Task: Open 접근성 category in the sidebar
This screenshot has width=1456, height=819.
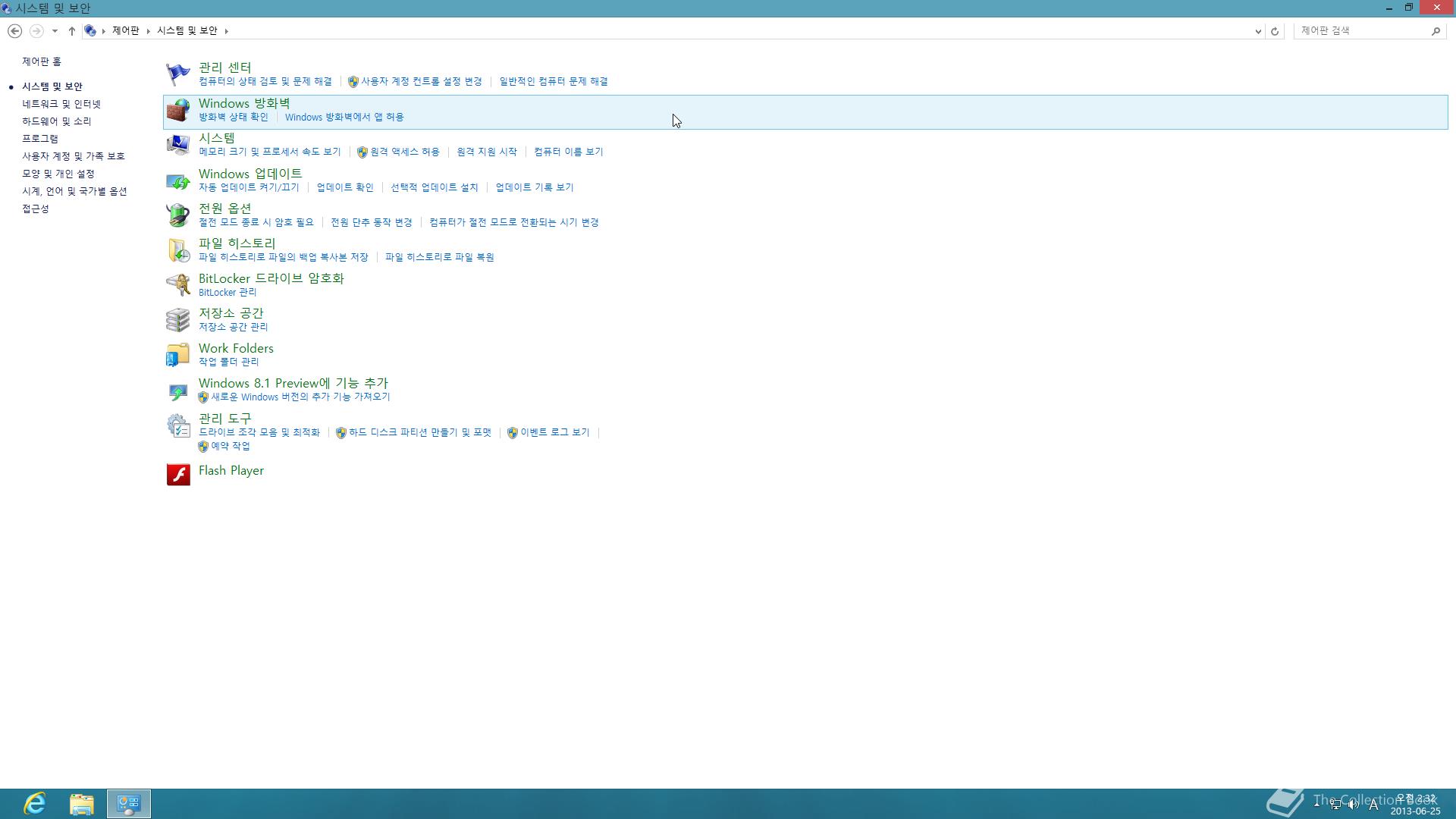Action: [36, 209]
